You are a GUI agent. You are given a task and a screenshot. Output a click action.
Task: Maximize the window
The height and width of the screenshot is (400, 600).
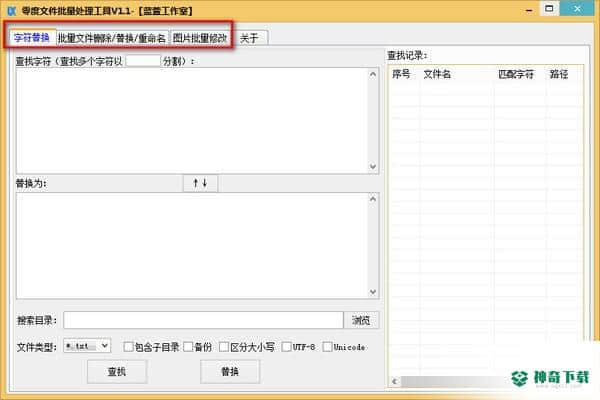coord(549,8)
